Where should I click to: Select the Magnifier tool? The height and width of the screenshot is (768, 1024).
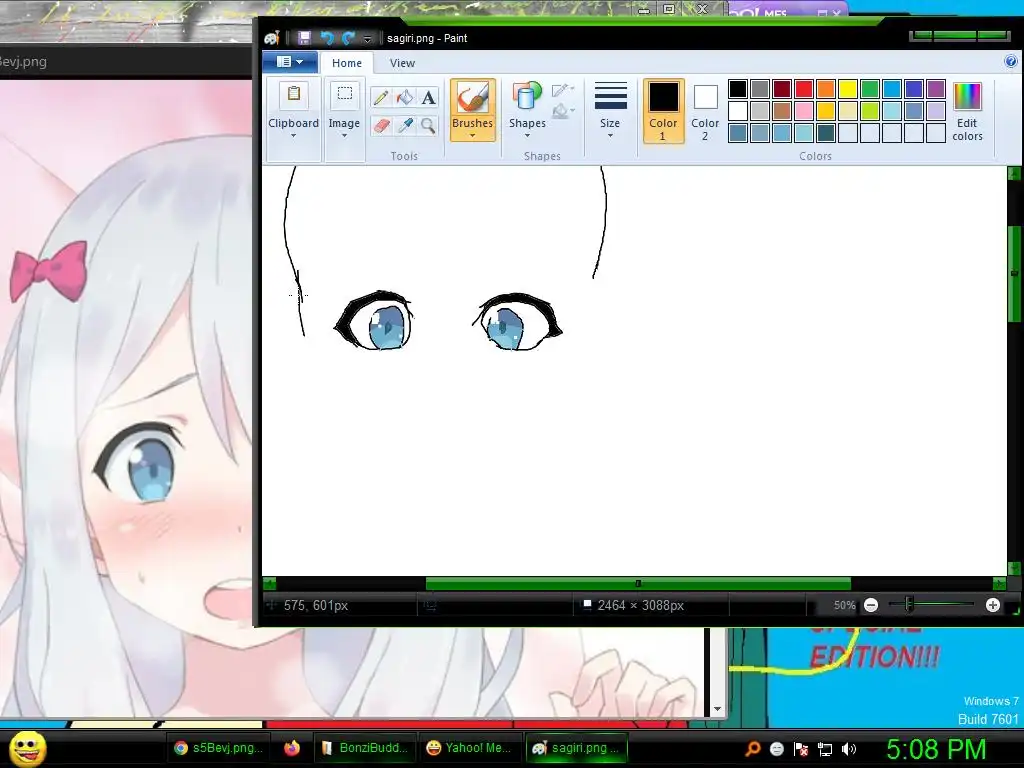[428, 125]
